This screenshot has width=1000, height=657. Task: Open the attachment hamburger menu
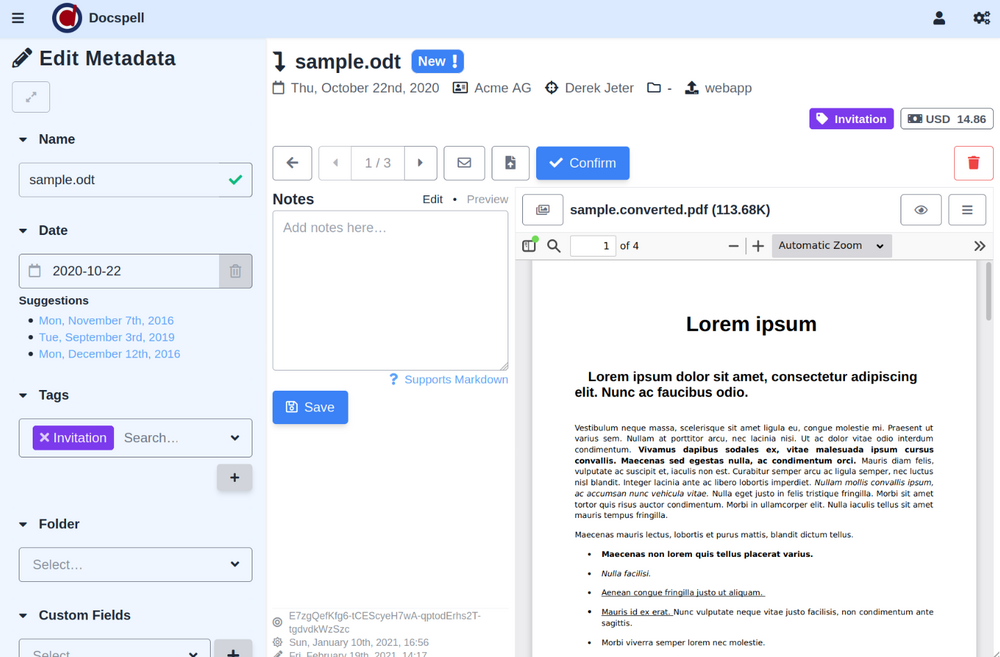click(967, 210)
